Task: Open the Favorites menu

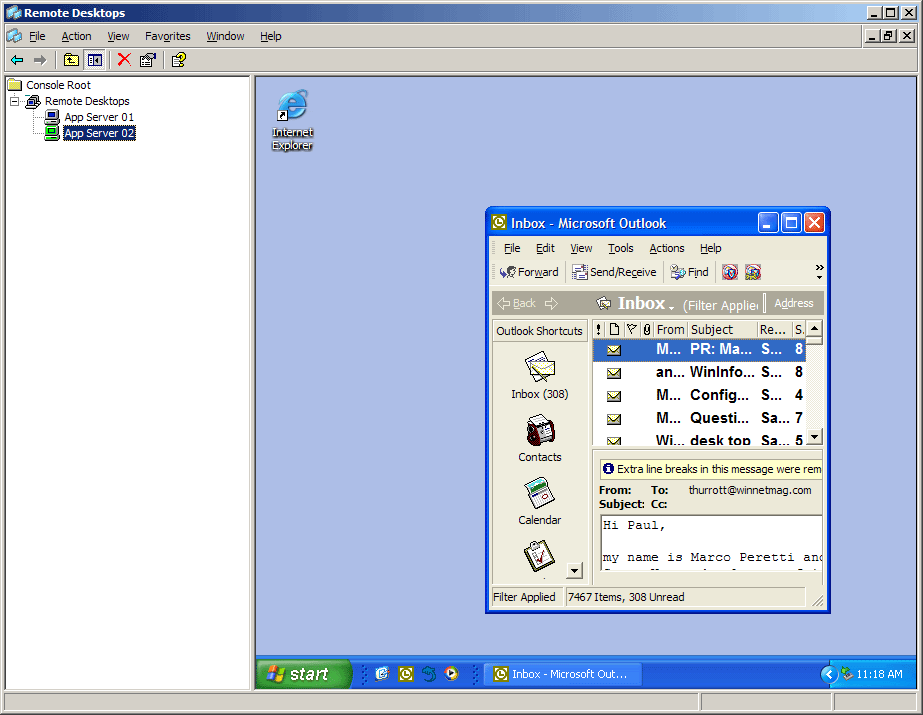Action: [x=168, y=36]
